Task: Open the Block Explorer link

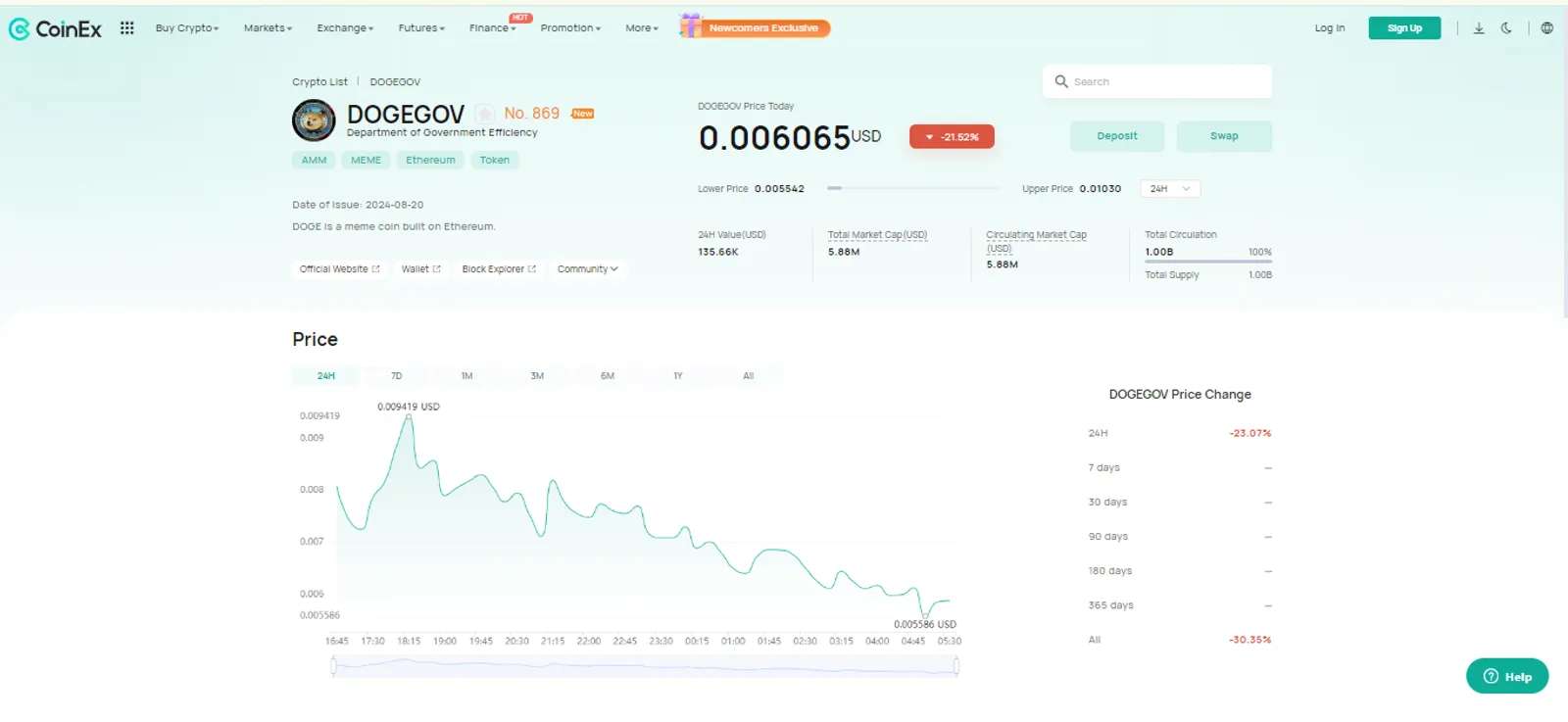Action: click(x=499, y=269)
